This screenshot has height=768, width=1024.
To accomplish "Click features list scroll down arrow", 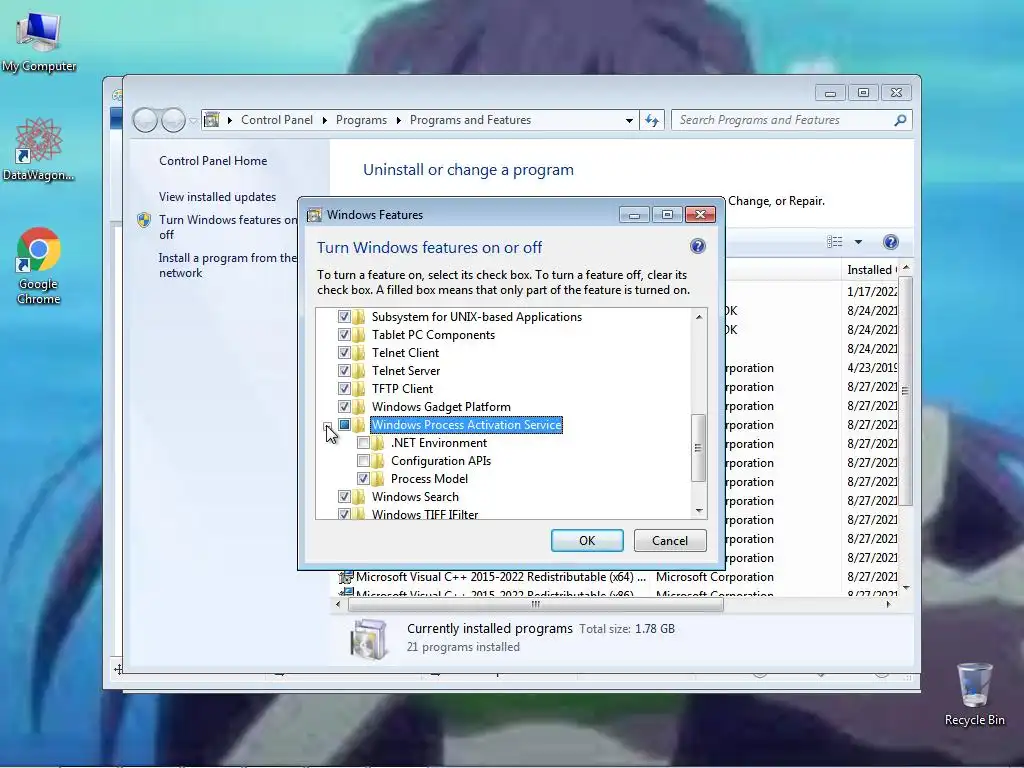I will coord(699,511).
